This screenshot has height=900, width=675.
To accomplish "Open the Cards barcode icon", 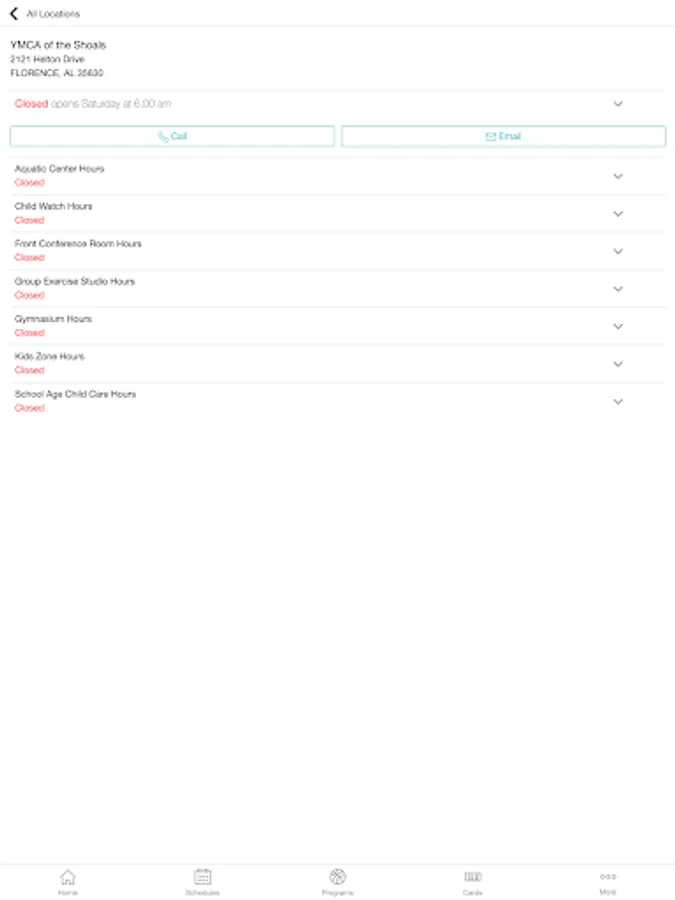I will coord(472,876).
